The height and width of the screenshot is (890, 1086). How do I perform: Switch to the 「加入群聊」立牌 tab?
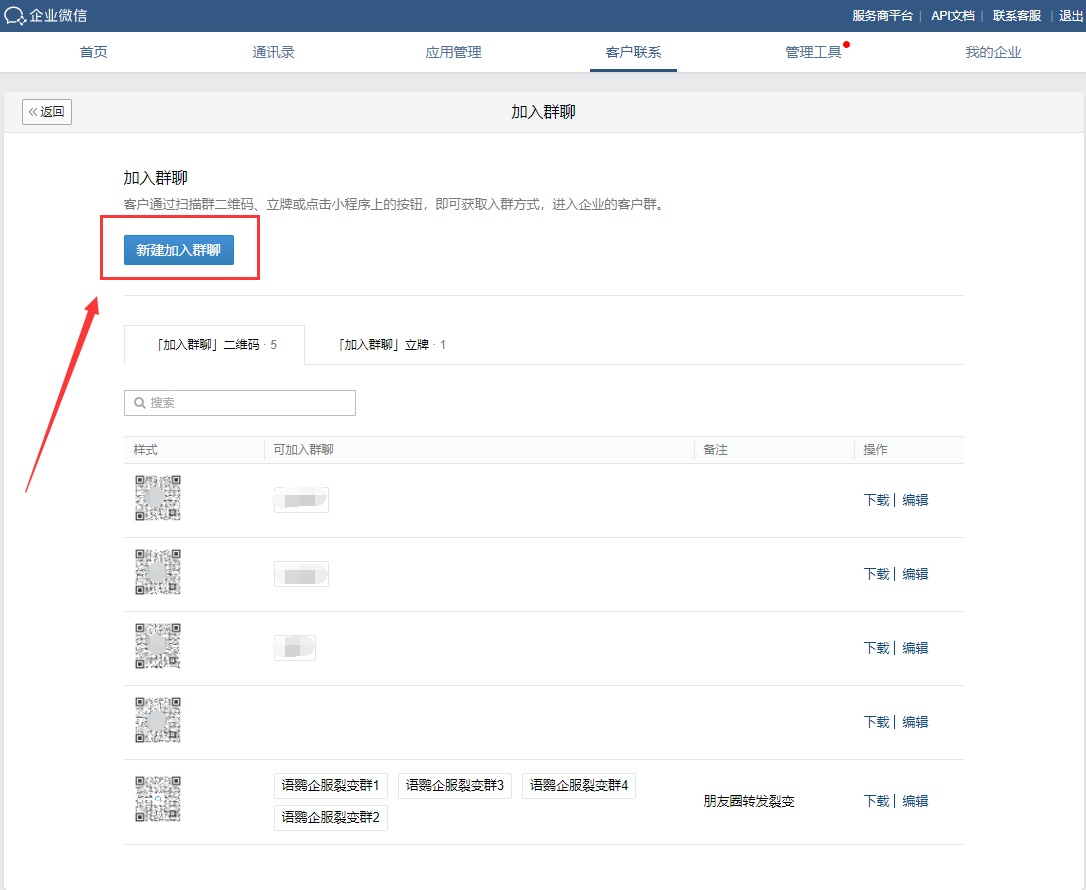tap(392, 345)
